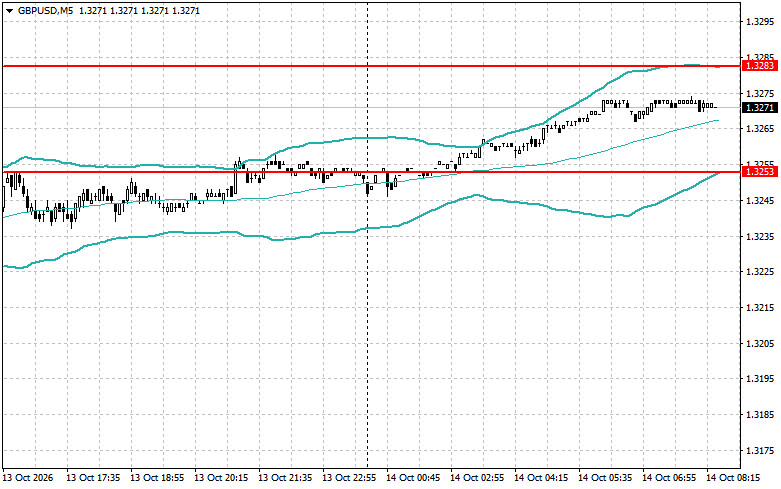
Task: Click the 1.3265 price scale value
Action: click(760, 128)
